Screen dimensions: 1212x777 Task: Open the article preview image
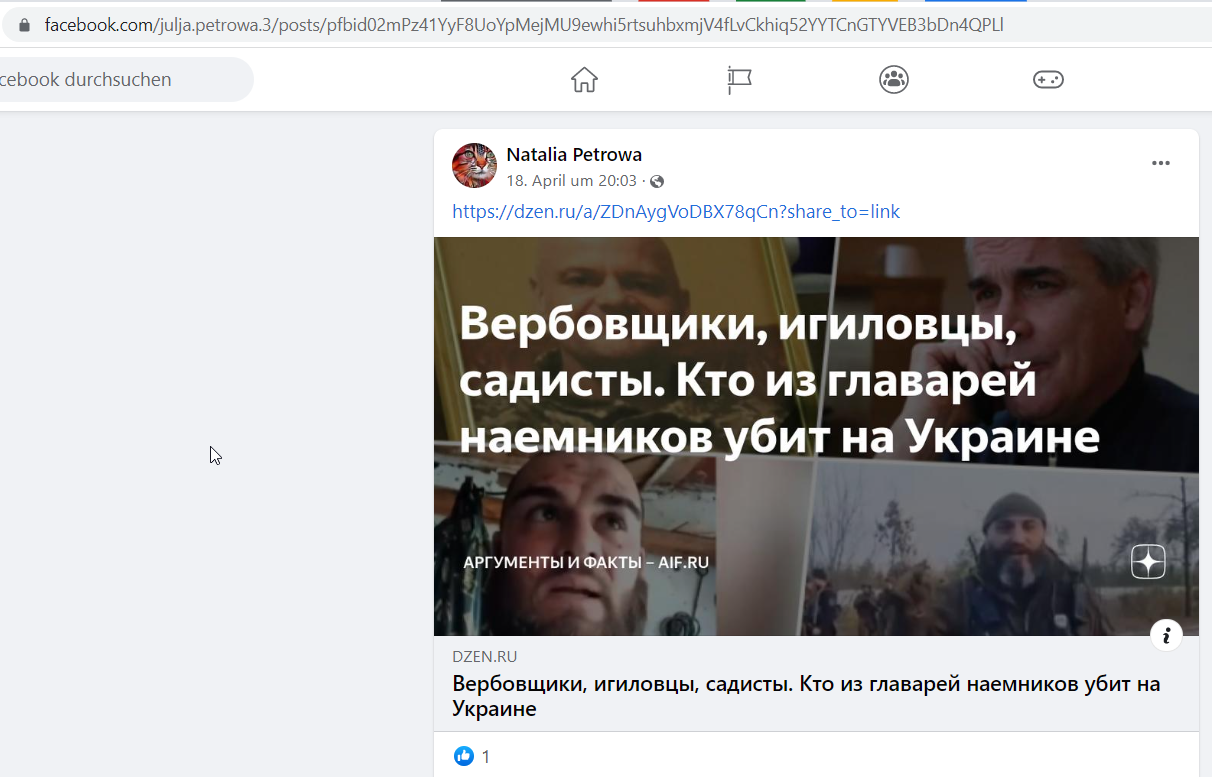pyautogui.click(x=816, y=436)
